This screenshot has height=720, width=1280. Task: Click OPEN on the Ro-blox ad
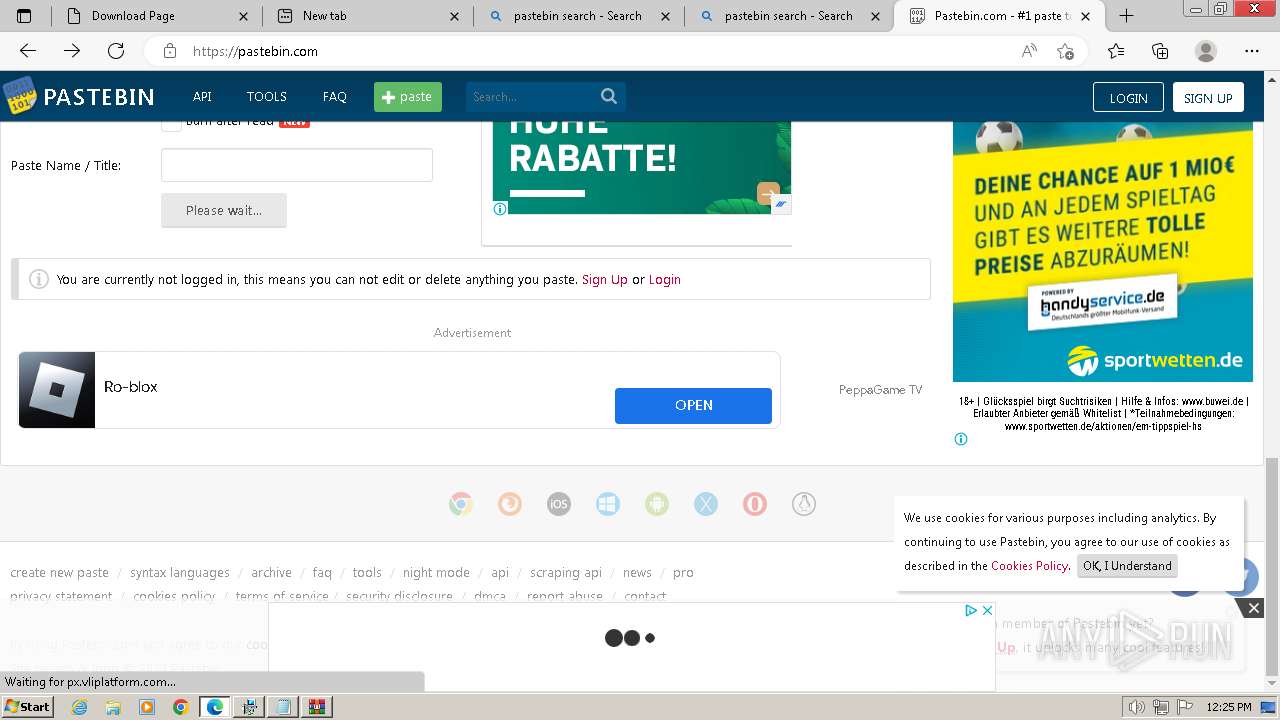[693, 405]
